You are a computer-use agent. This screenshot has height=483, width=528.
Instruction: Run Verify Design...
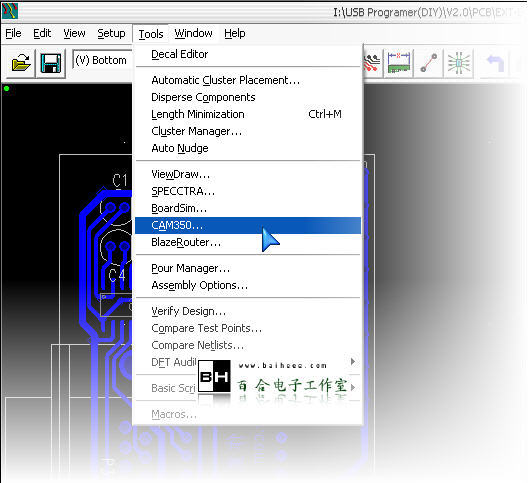[248, 311]
